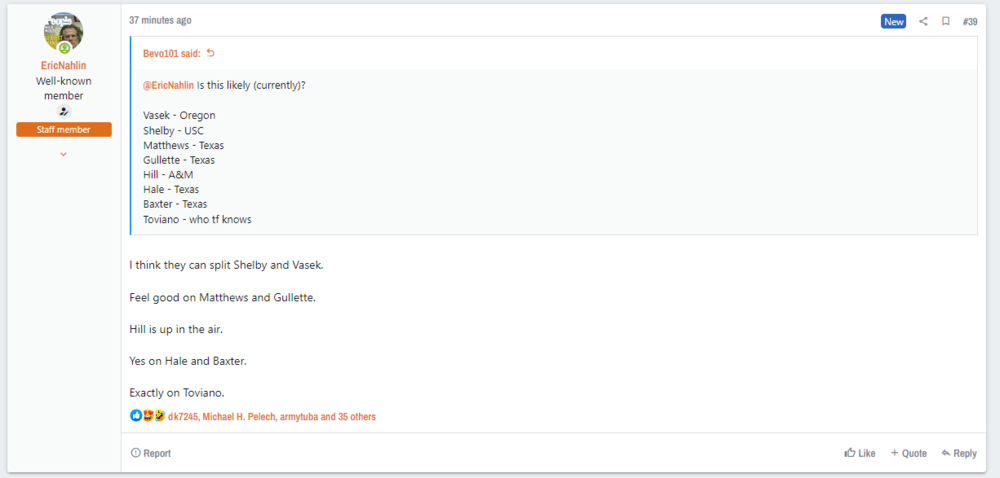This screenshot has width=1000, height=478.
Task: Like this post
Action: pyautogui.click(x=860, y=453)
